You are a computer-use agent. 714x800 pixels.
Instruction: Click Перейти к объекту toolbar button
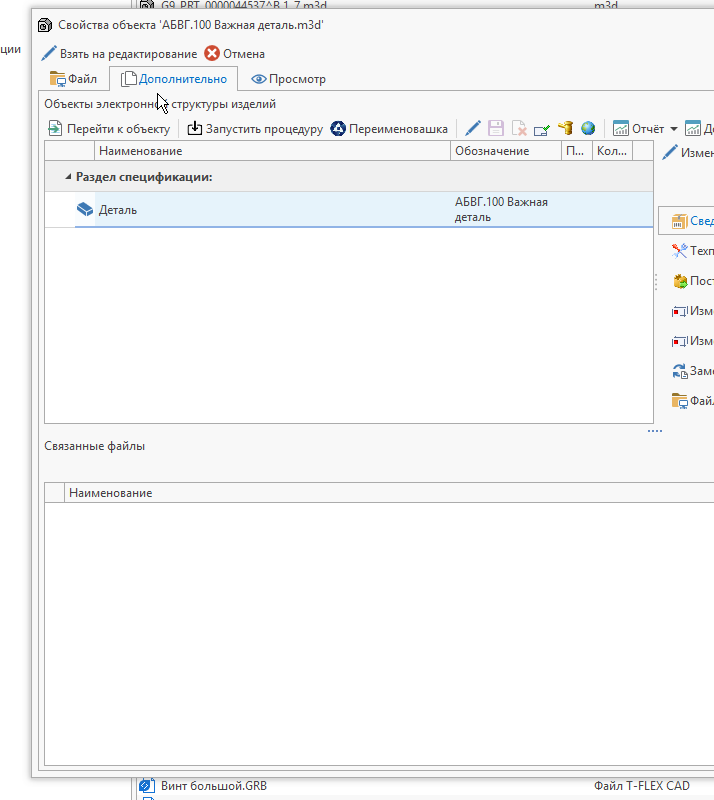[109, 129]
